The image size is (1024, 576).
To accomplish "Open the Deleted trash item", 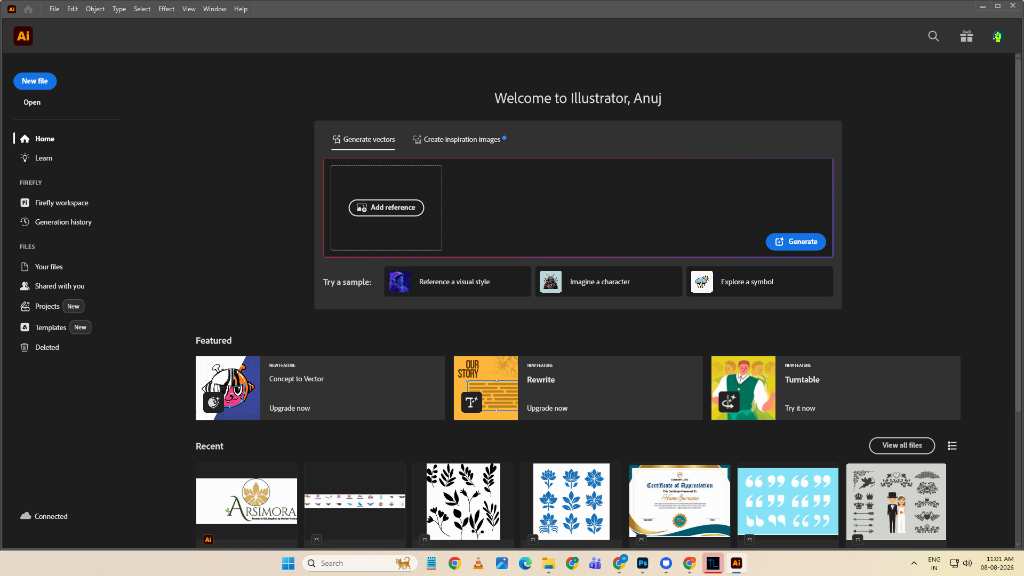I will 40,347.
